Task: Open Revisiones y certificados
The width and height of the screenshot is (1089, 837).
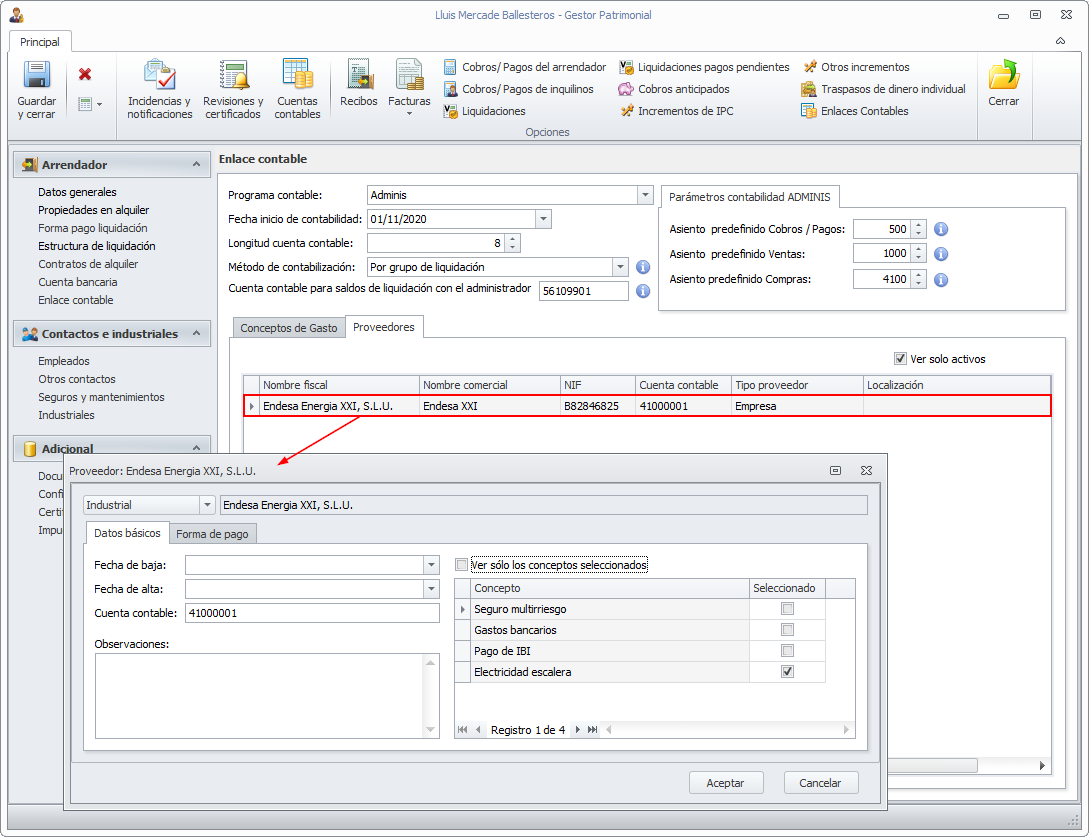Action: pos(233,89)
